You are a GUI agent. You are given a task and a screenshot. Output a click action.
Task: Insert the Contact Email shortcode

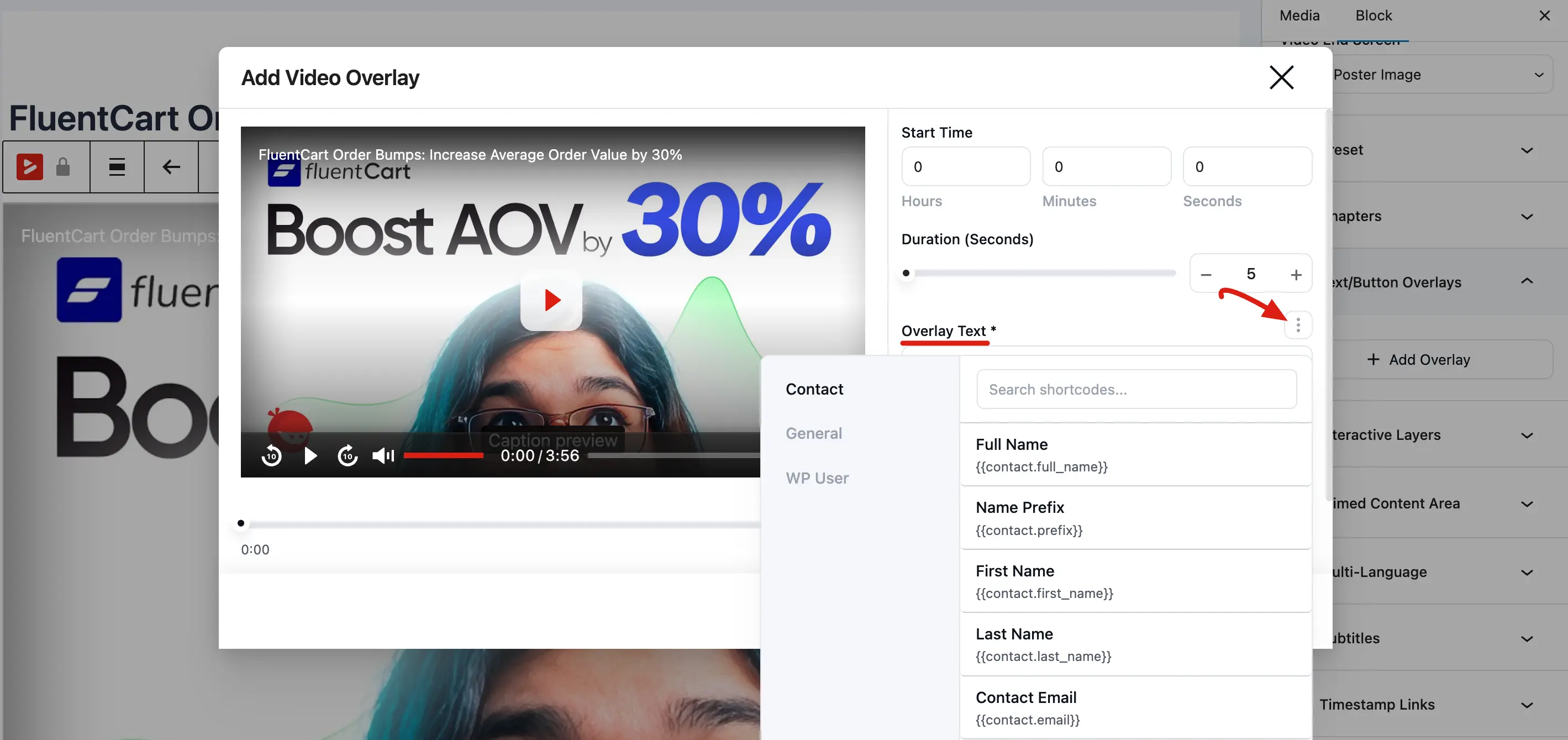[1135, 708]
